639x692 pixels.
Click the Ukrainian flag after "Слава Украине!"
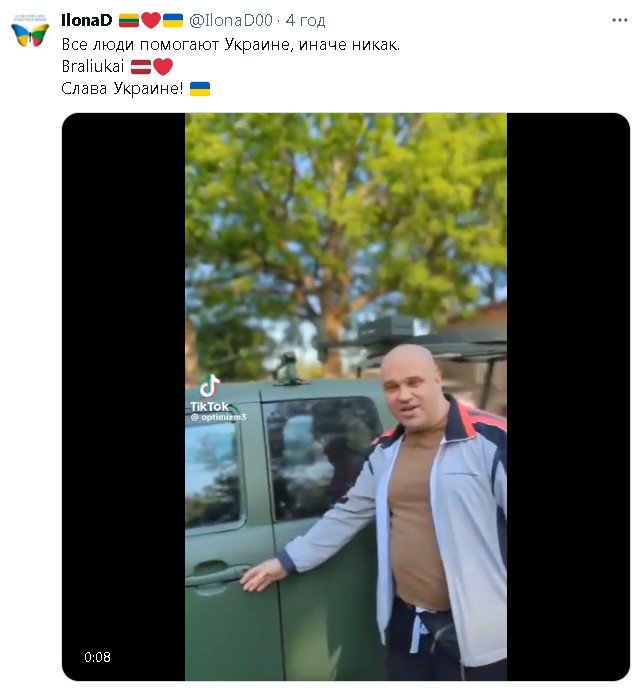tap(200, 89)
